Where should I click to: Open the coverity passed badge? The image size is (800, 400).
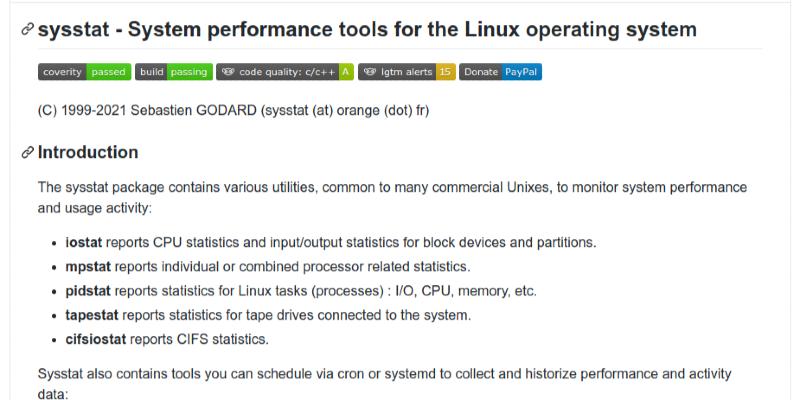84,72
